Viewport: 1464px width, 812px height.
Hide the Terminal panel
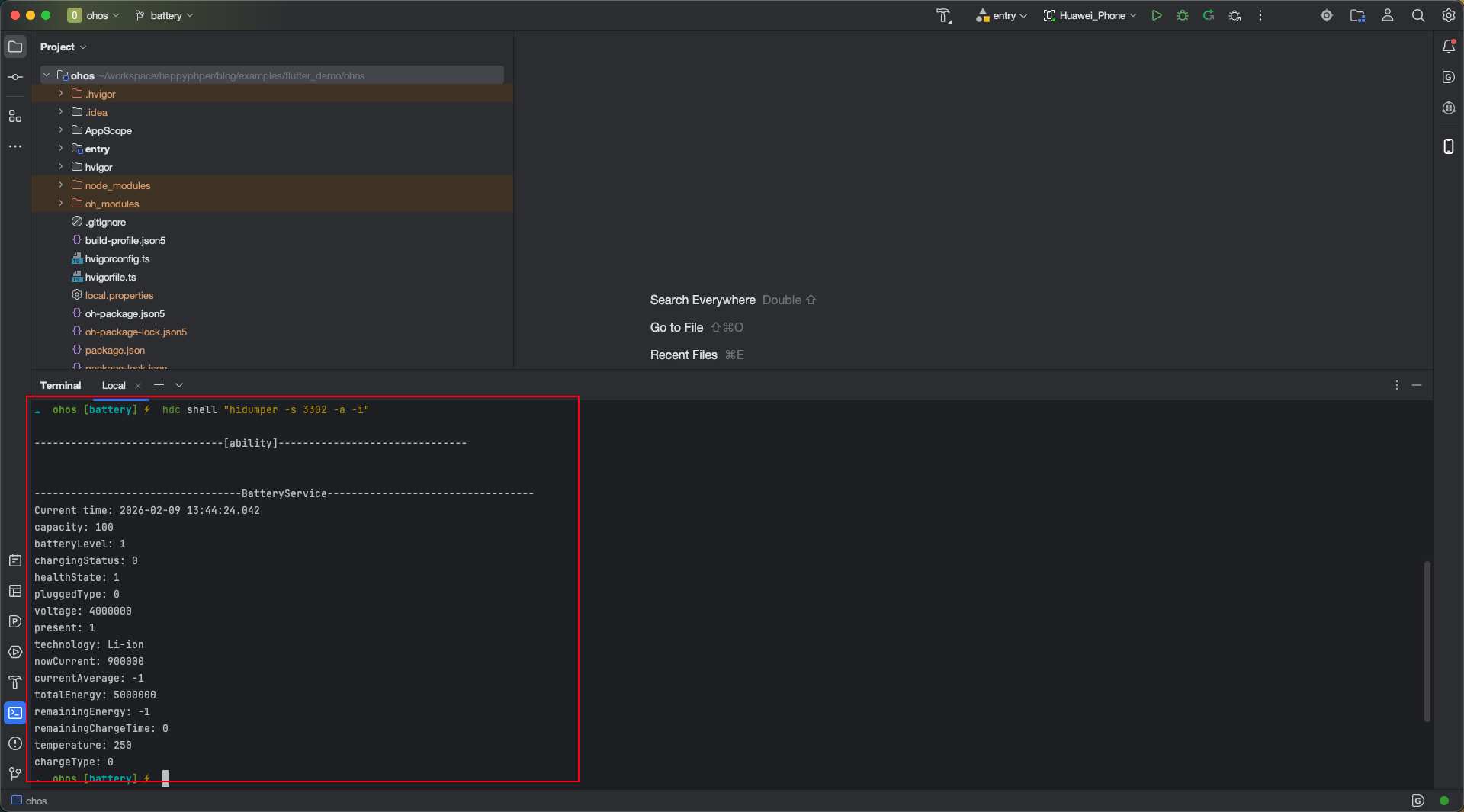coord(1417,385)
